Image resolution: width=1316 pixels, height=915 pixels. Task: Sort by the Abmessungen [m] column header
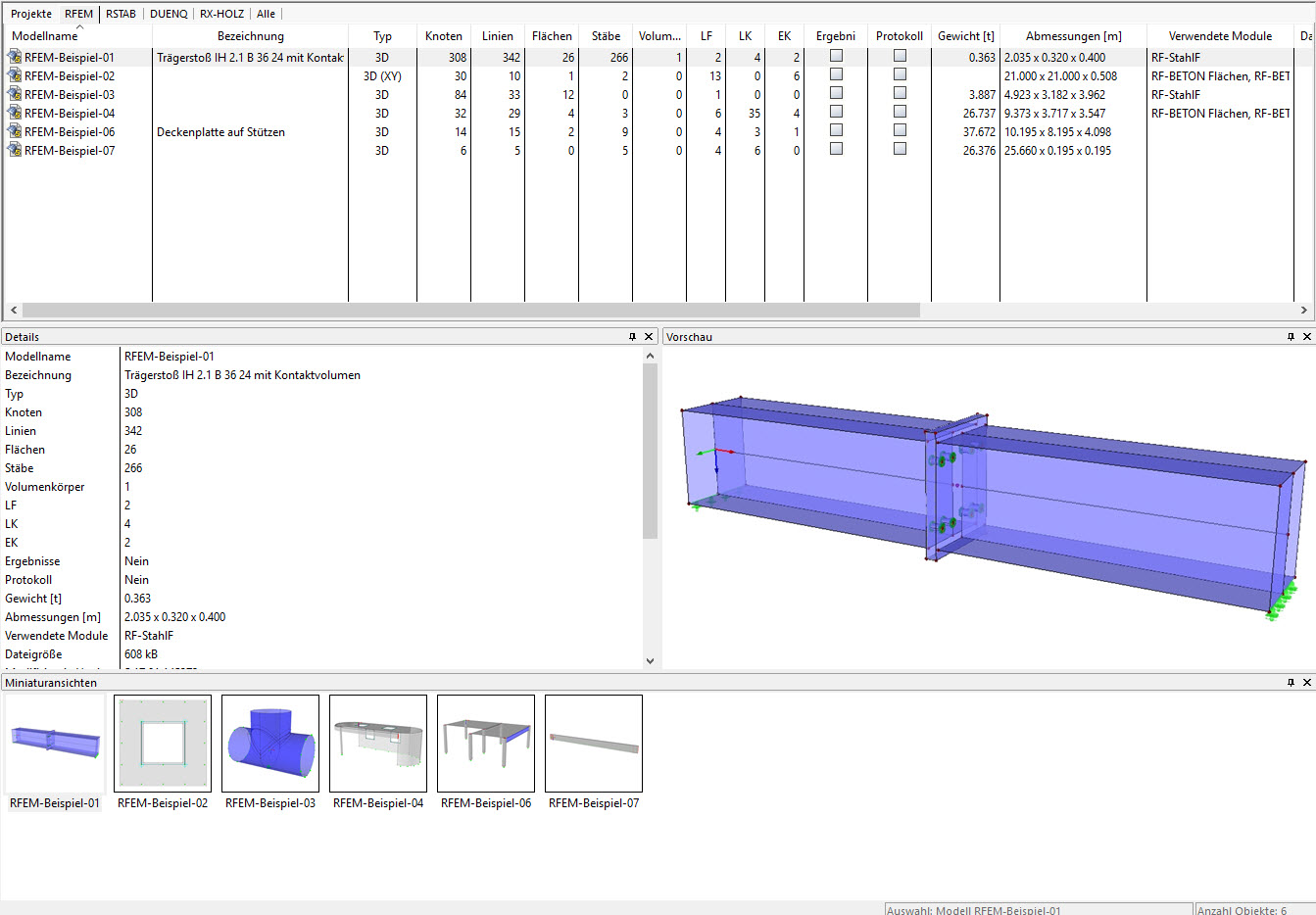(1074, 36)
